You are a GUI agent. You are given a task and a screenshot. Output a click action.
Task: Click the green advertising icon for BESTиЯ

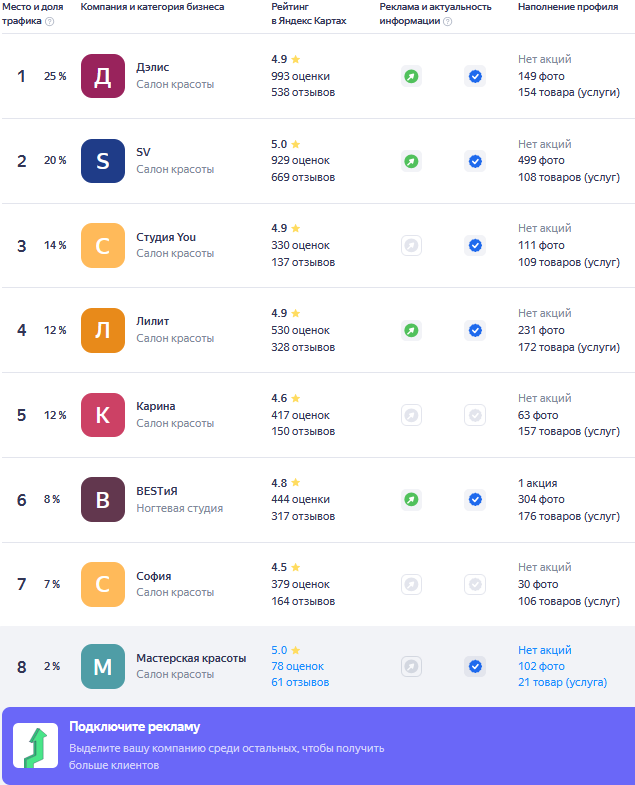[x=411, y=499]
